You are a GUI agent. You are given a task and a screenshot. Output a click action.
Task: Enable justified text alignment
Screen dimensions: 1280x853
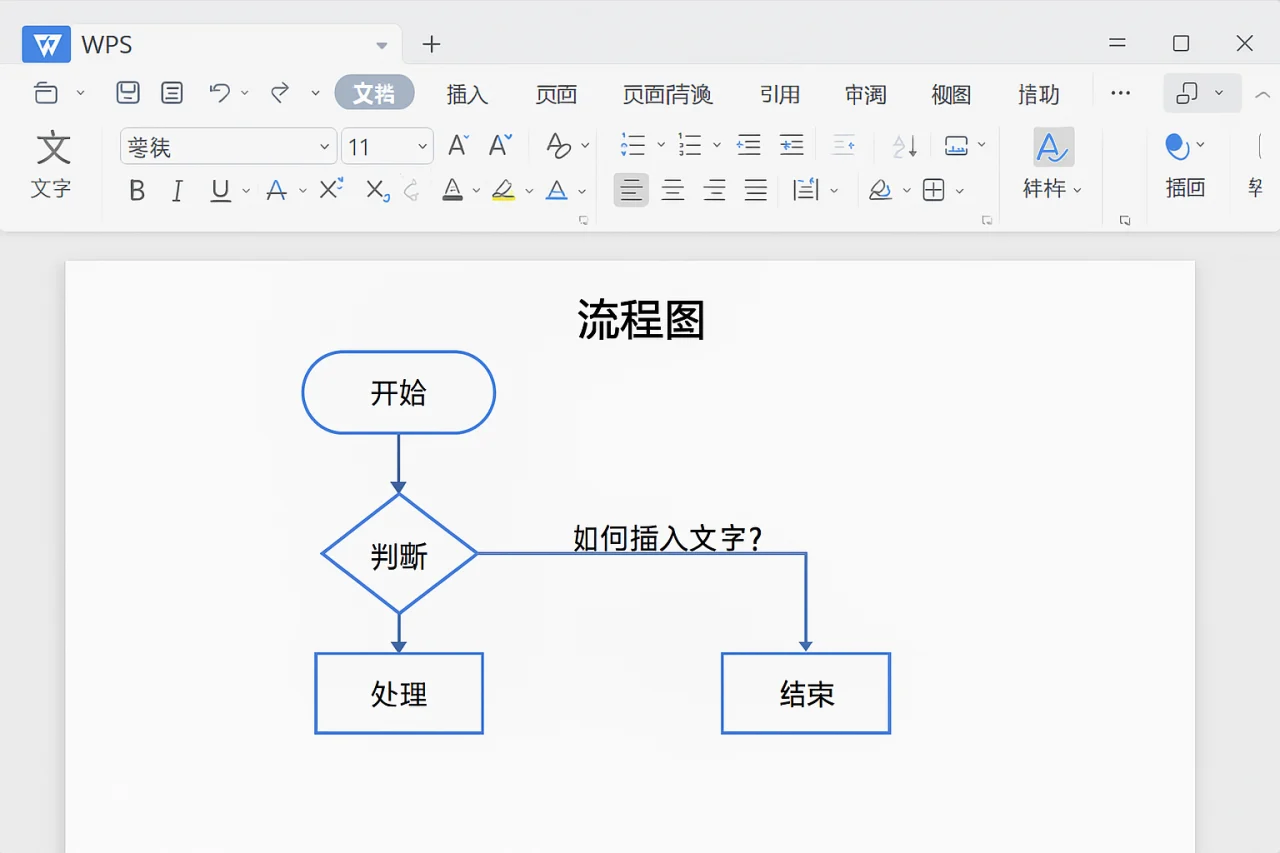756,190
